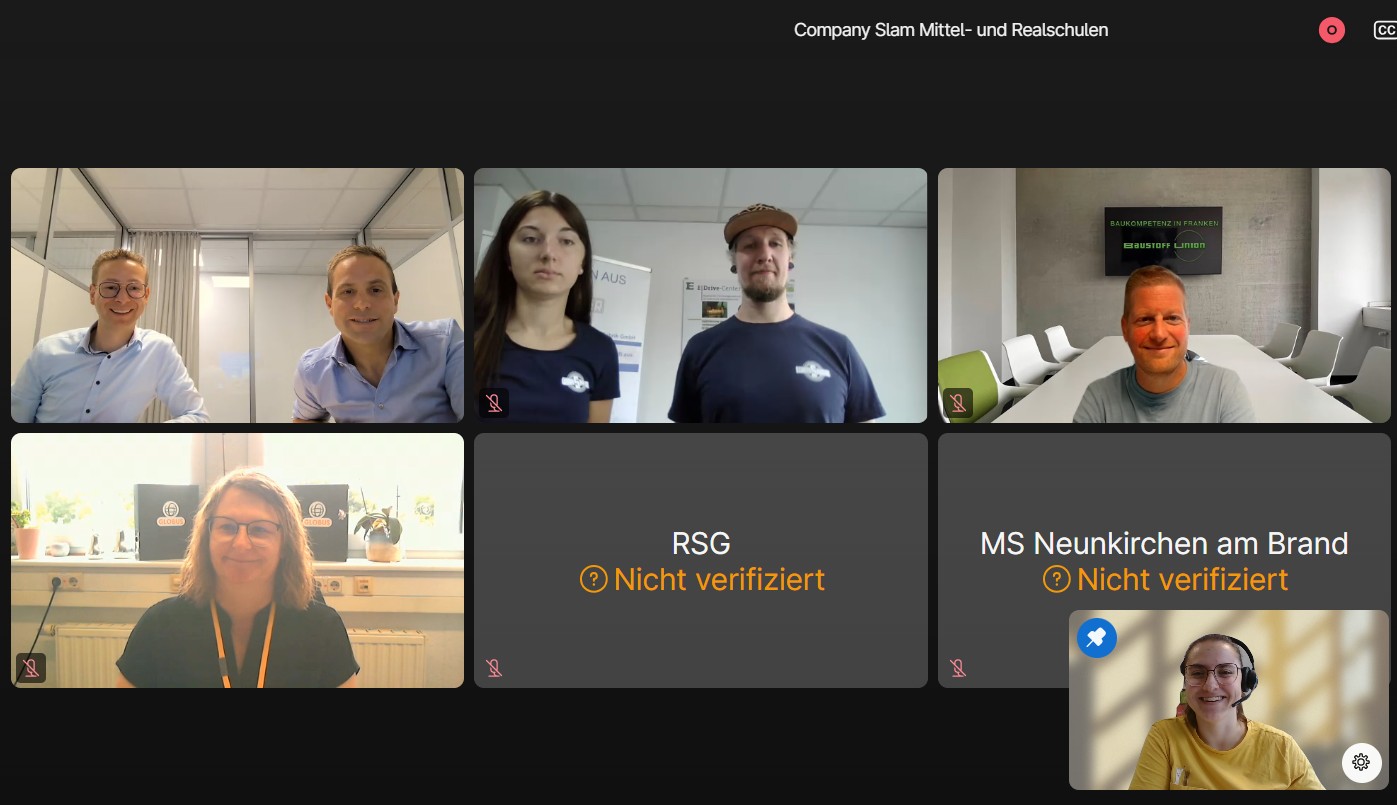This screenshot has height=805, width=1397.
Task: Click muted mic icon on navy t-shirts tile
Action: tap(493, 403)
